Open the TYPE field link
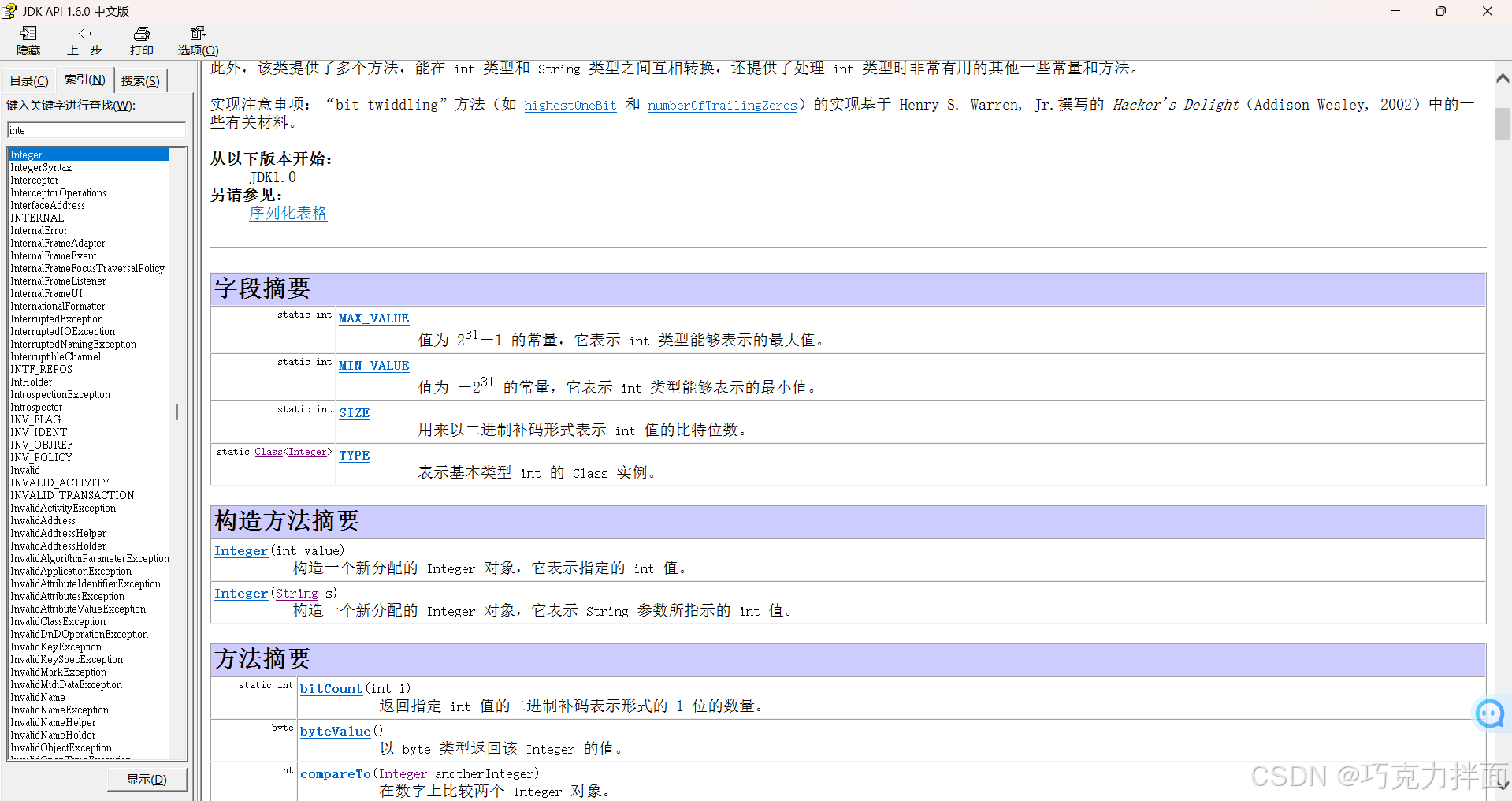 coord(355,456)
